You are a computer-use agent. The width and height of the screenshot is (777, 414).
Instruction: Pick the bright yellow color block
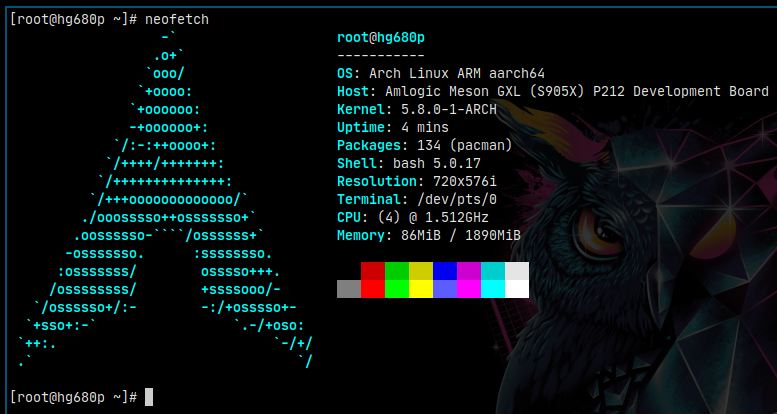421,289
